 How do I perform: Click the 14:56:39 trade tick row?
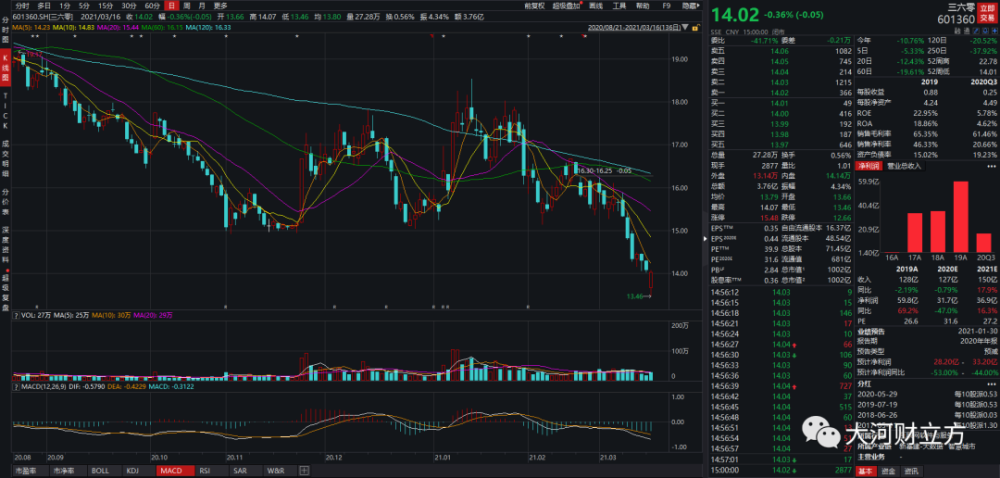click(781, 386)
